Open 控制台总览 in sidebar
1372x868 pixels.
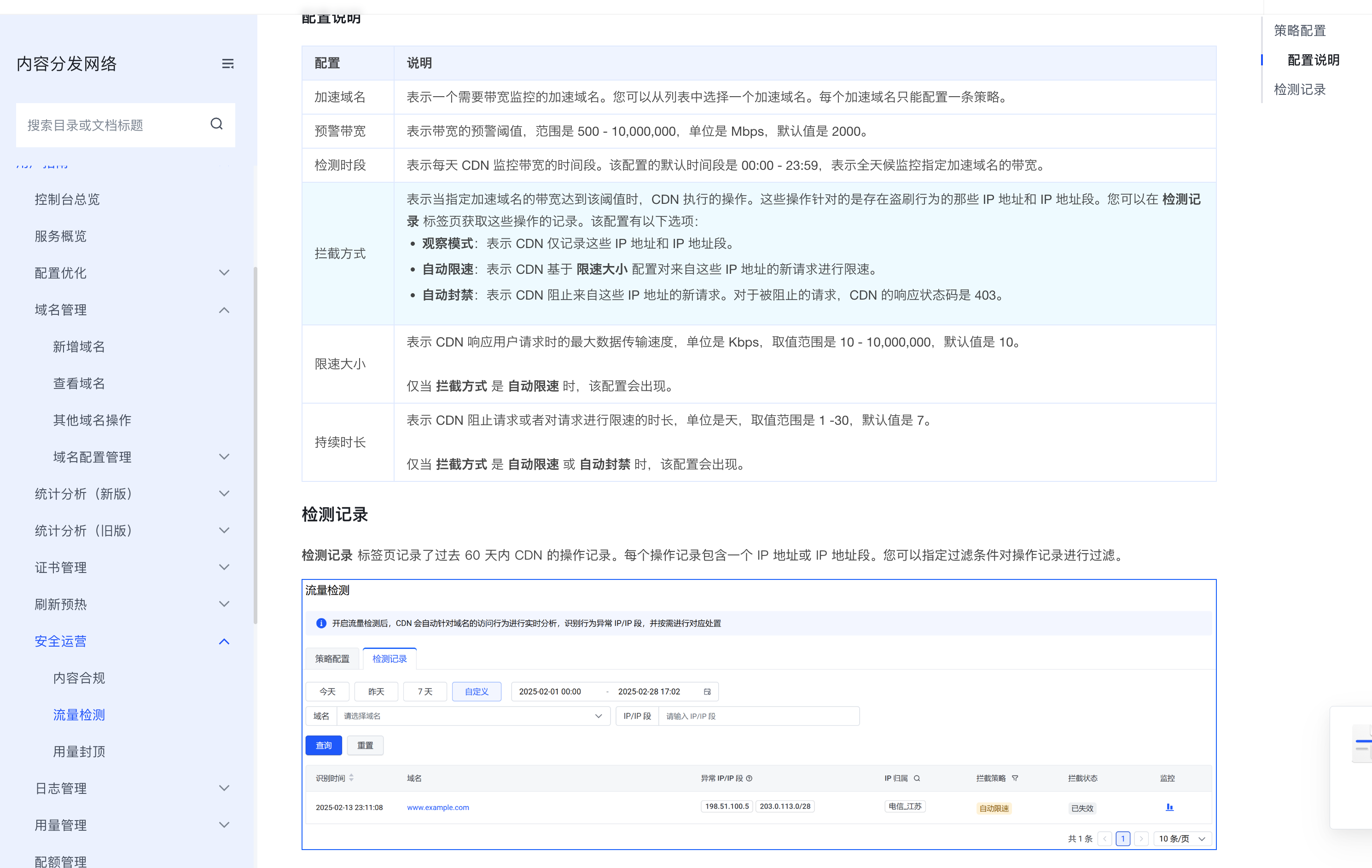67,199
